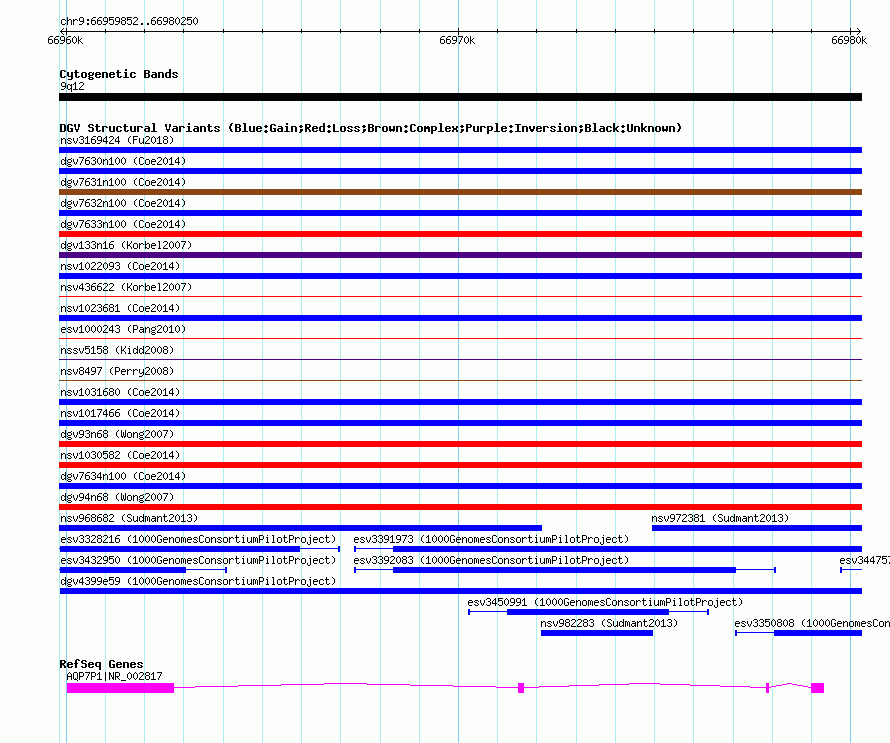
Task: Click the DGV Structural Variants track title
Action: pos(371,128)
